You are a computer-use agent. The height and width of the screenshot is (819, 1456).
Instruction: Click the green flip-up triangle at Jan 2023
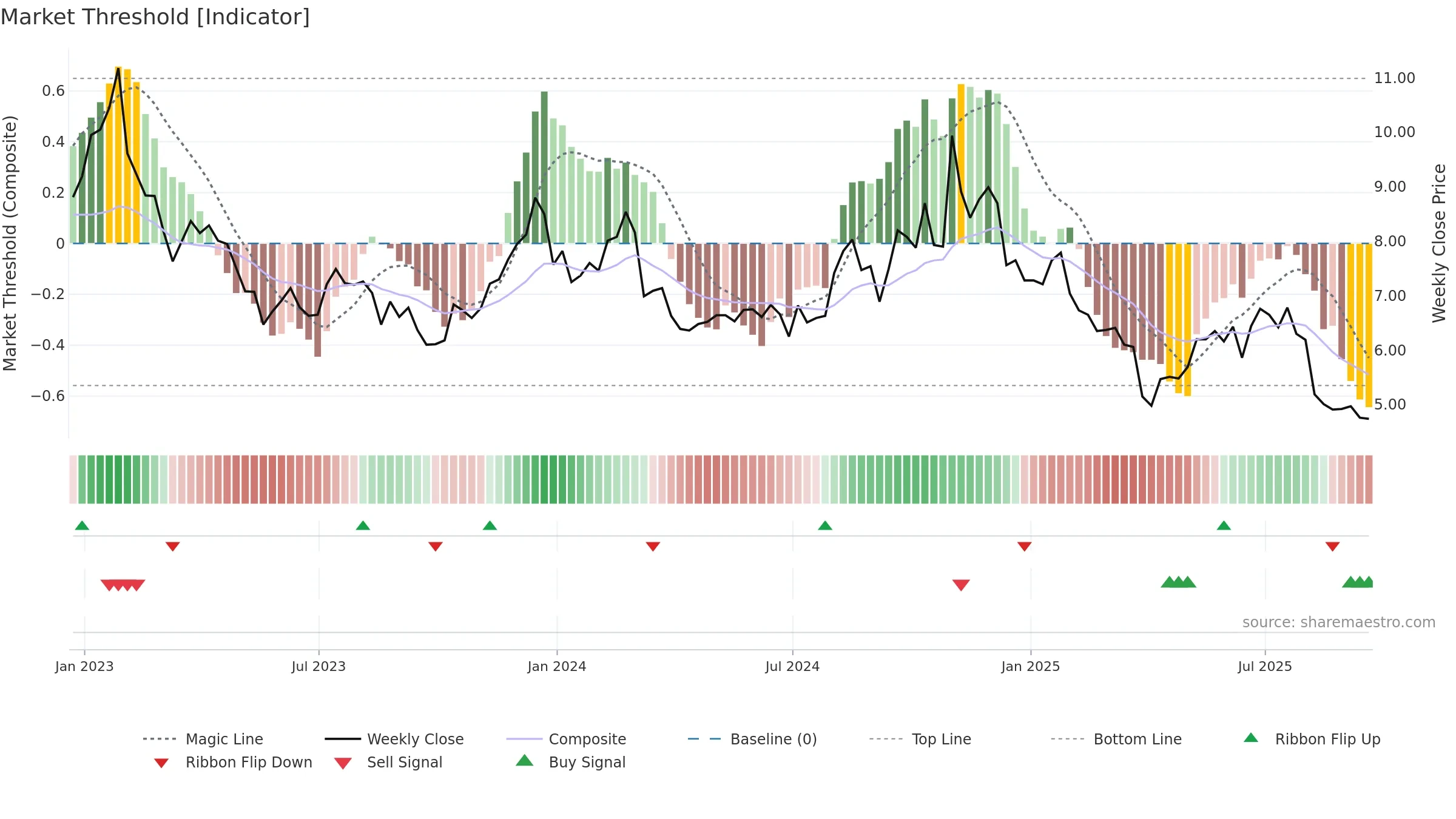pyautogui.click(x=82, y=525)
